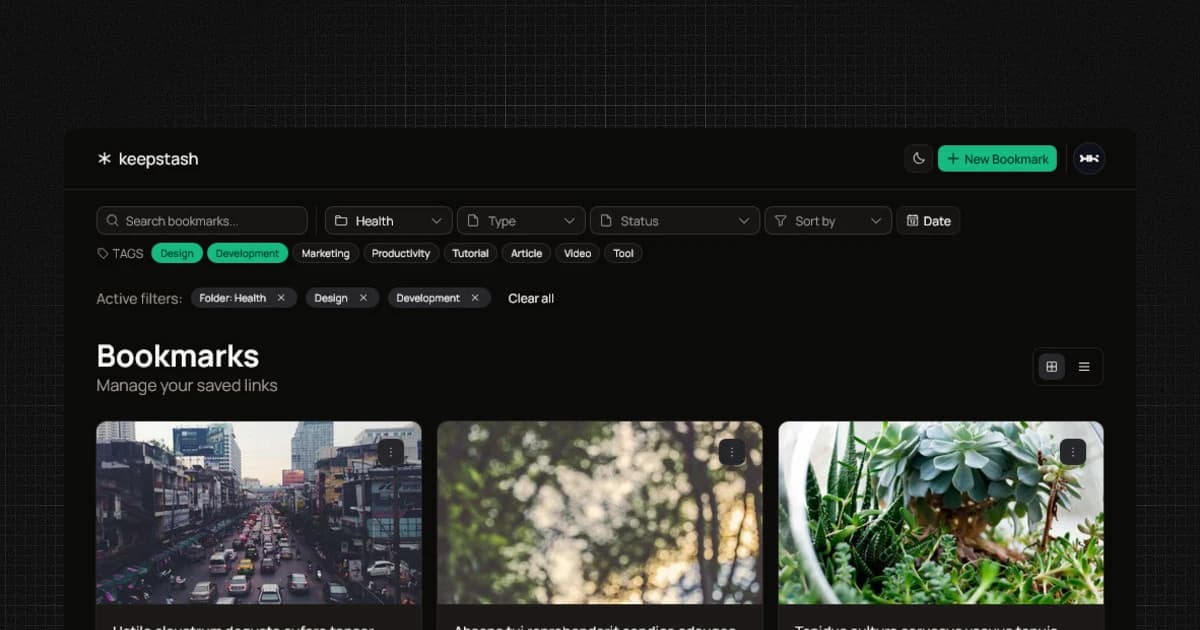Open options menu on blurred trees bookmark
This screenshot has width=1200, height=630.
(732, 452)
